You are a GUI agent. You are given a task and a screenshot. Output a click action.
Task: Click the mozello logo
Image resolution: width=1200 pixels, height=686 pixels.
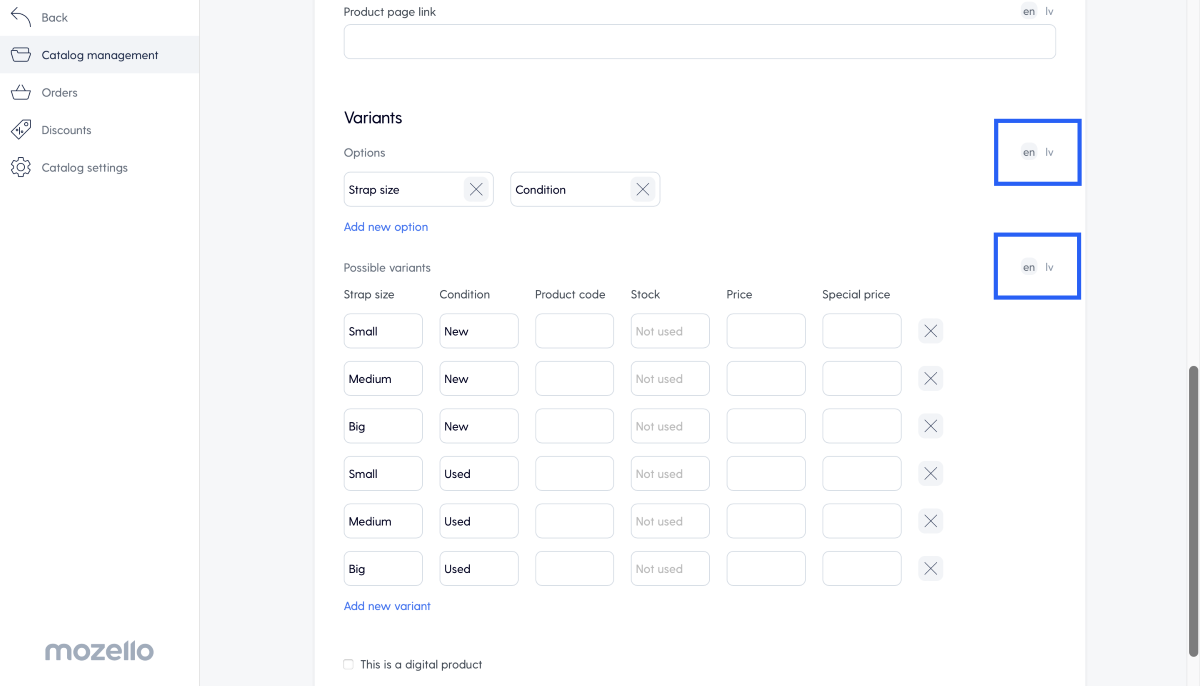tap(99, 652)
